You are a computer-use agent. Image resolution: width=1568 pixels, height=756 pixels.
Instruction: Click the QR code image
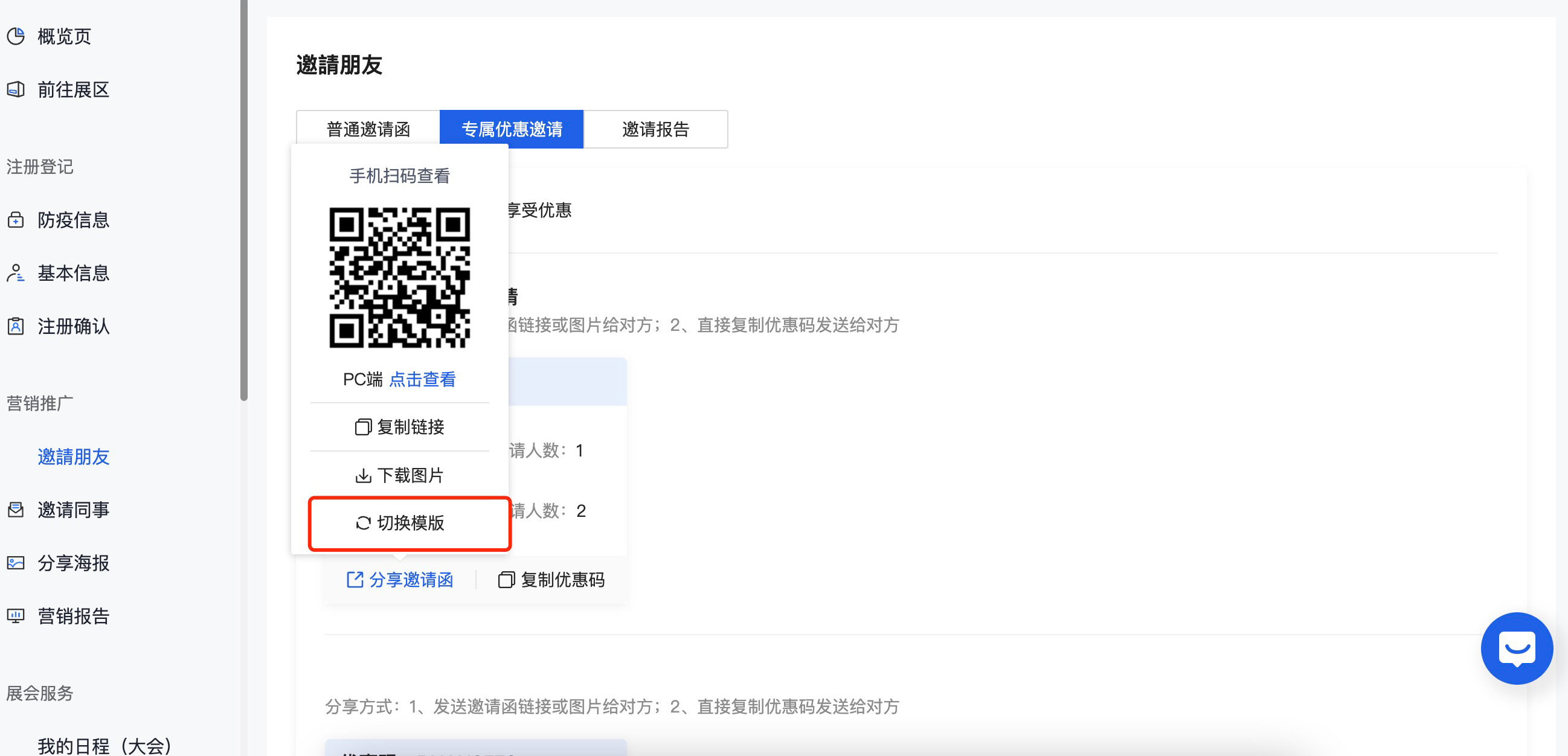[399, 278]
